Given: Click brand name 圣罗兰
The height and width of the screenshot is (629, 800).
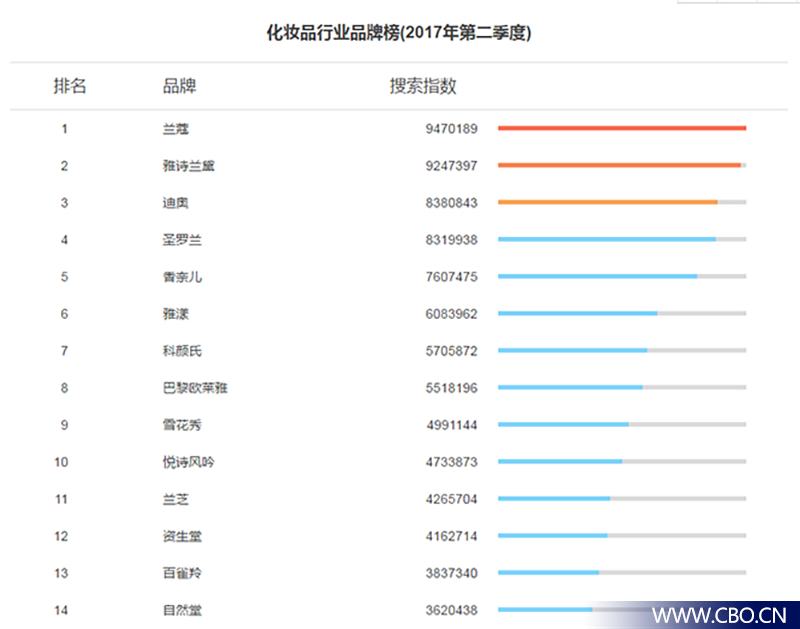Looking at the screenshot, I should coord(182,240).
